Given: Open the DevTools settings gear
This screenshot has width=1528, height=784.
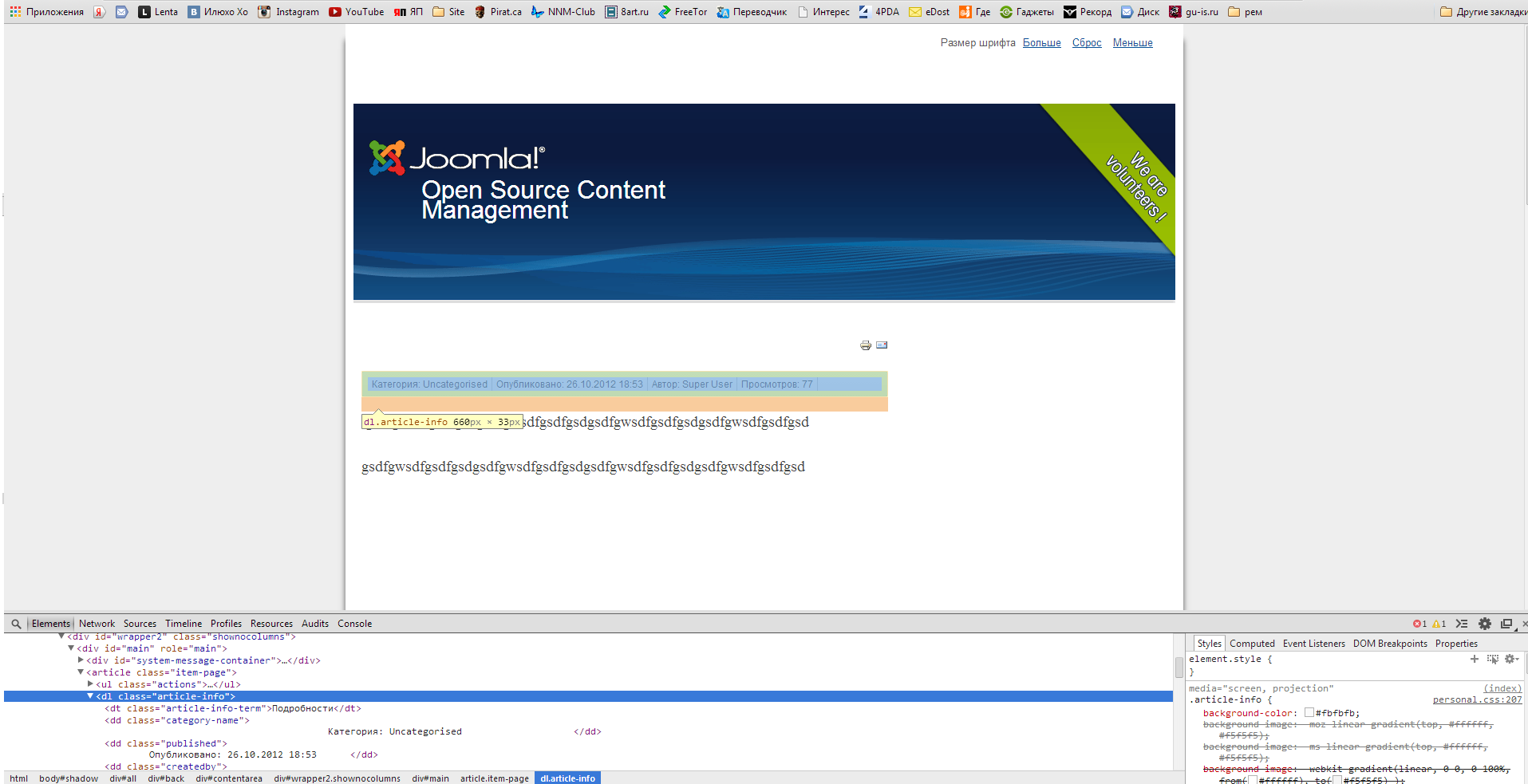Looking at the screenshot, I should (x=1485, y=624).
